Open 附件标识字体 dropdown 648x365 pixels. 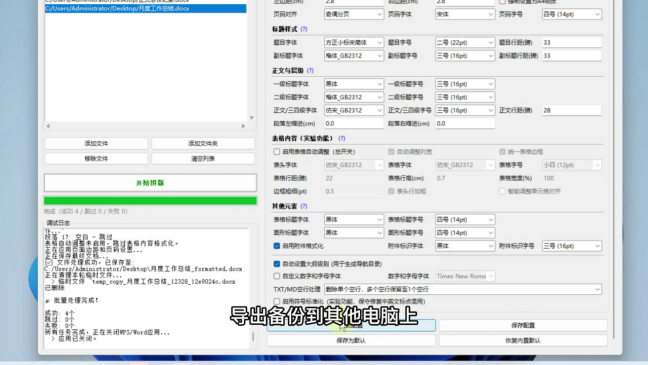[465, 246]
